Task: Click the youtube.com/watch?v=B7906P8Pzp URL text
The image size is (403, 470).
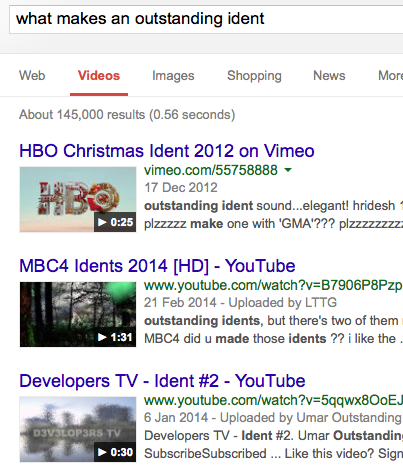Action: tap(273, 285)
